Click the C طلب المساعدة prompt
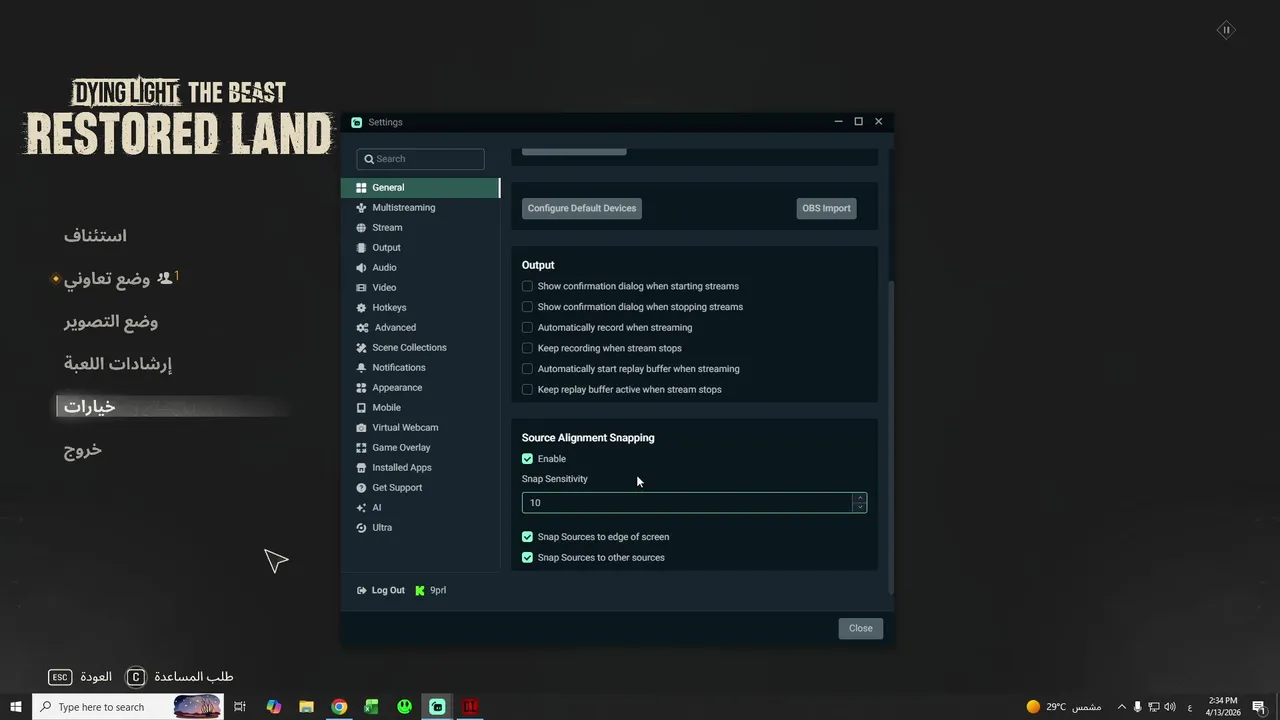The height and width of the screenshot is (720, 1280). pos(180,677)
